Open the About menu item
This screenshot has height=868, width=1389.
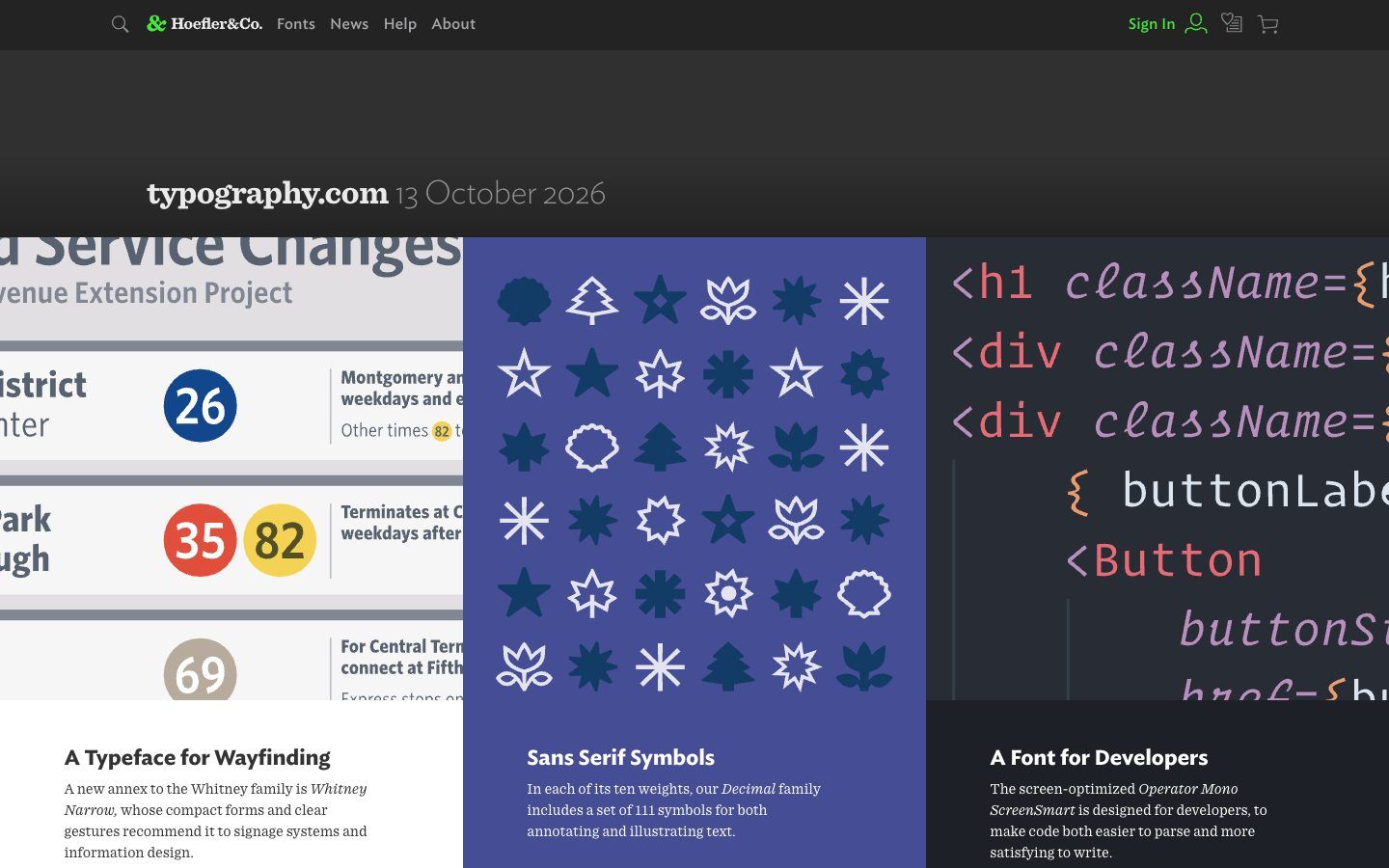[453, 24]
